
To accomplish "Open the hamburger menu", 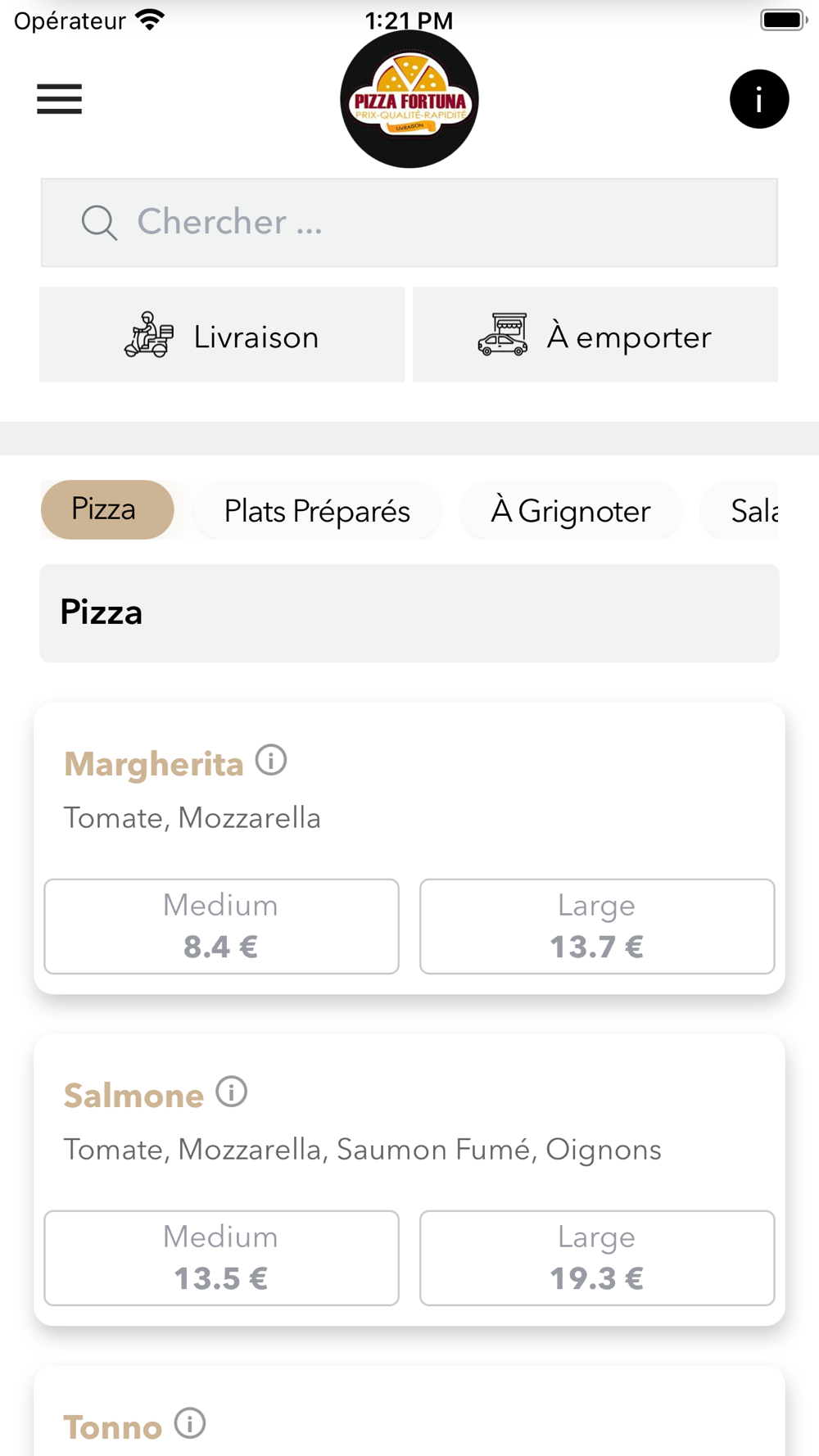I will (x=59, y=99).
